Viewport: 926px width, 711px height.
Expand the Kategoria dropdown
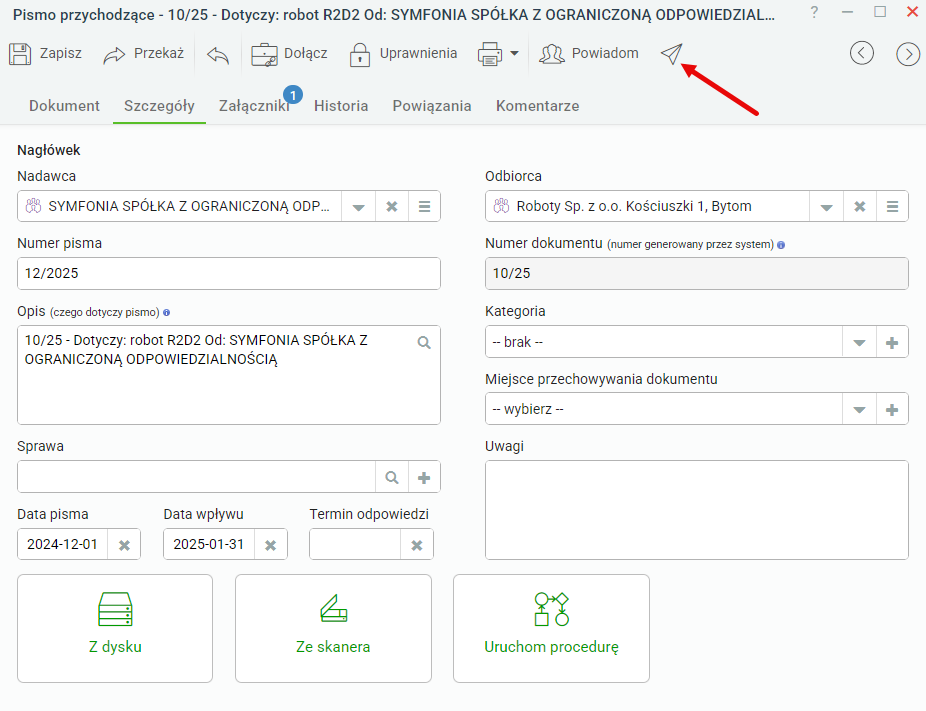click(x=859, y=343)
